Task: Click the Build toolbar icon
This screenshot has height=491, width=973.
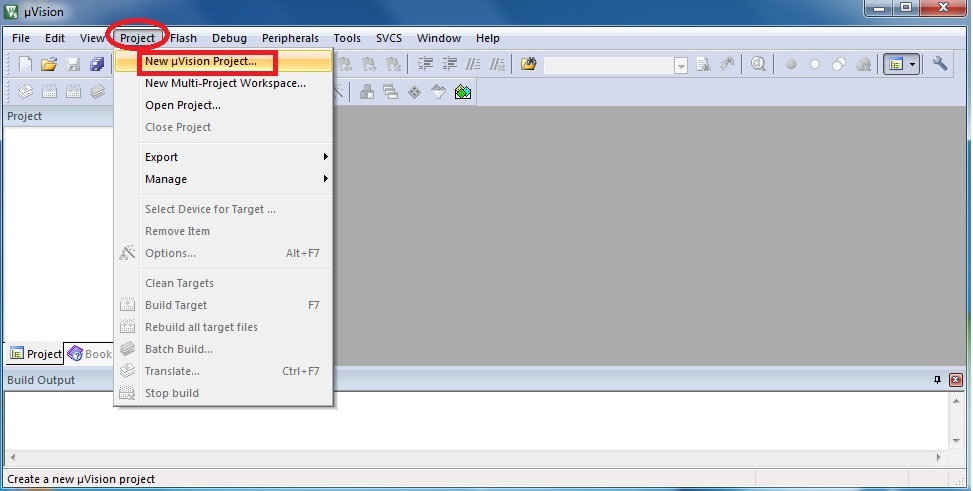Action: pos(49,92)
